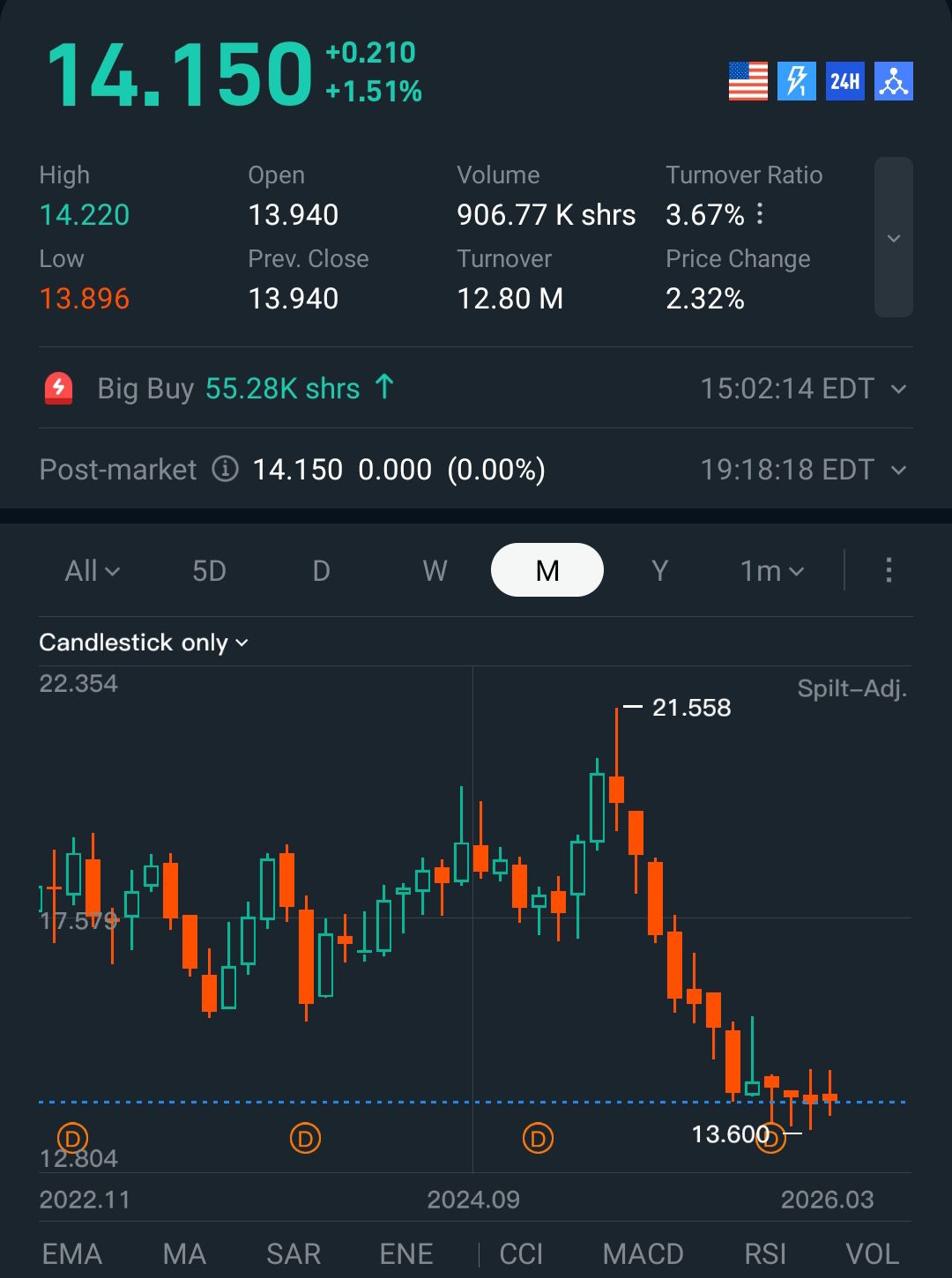This screenshot has height=1278, width=952.
Task: Expand the quote stats panel chevron
Action: 893,238
